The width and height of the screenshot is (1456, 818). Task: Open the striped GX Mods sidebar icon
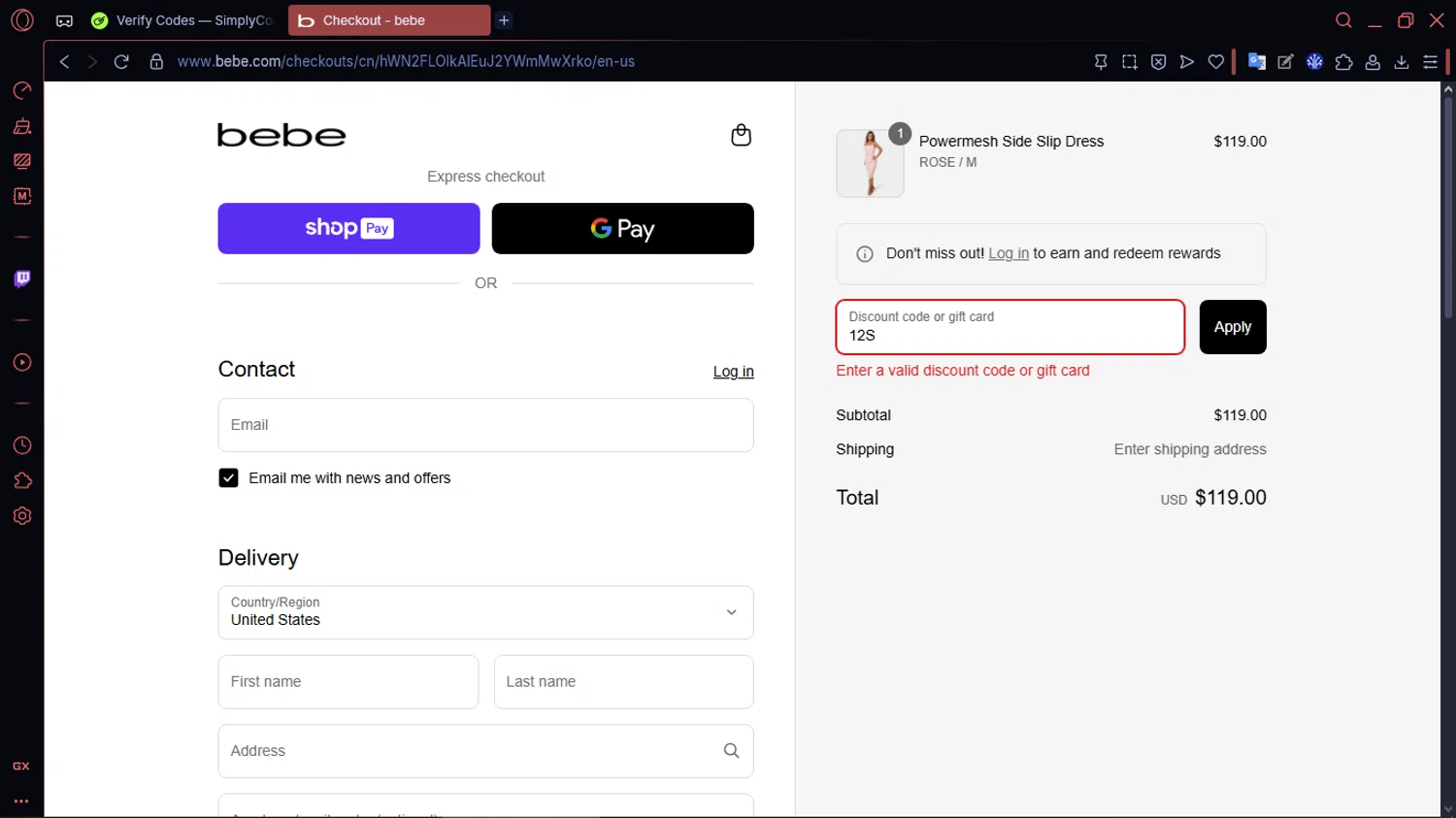22,161
